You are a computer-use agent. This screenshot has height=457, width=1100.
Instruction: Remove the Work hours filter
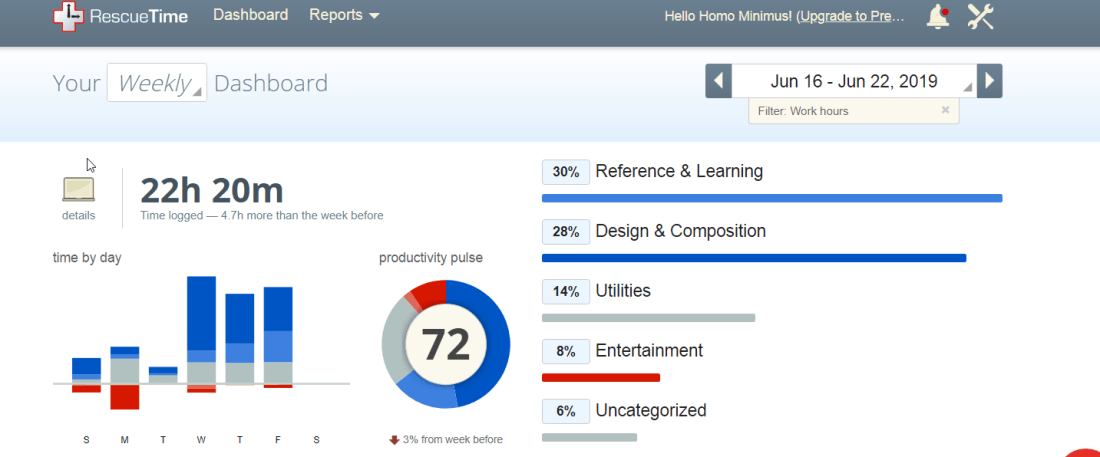coord(945,111)
